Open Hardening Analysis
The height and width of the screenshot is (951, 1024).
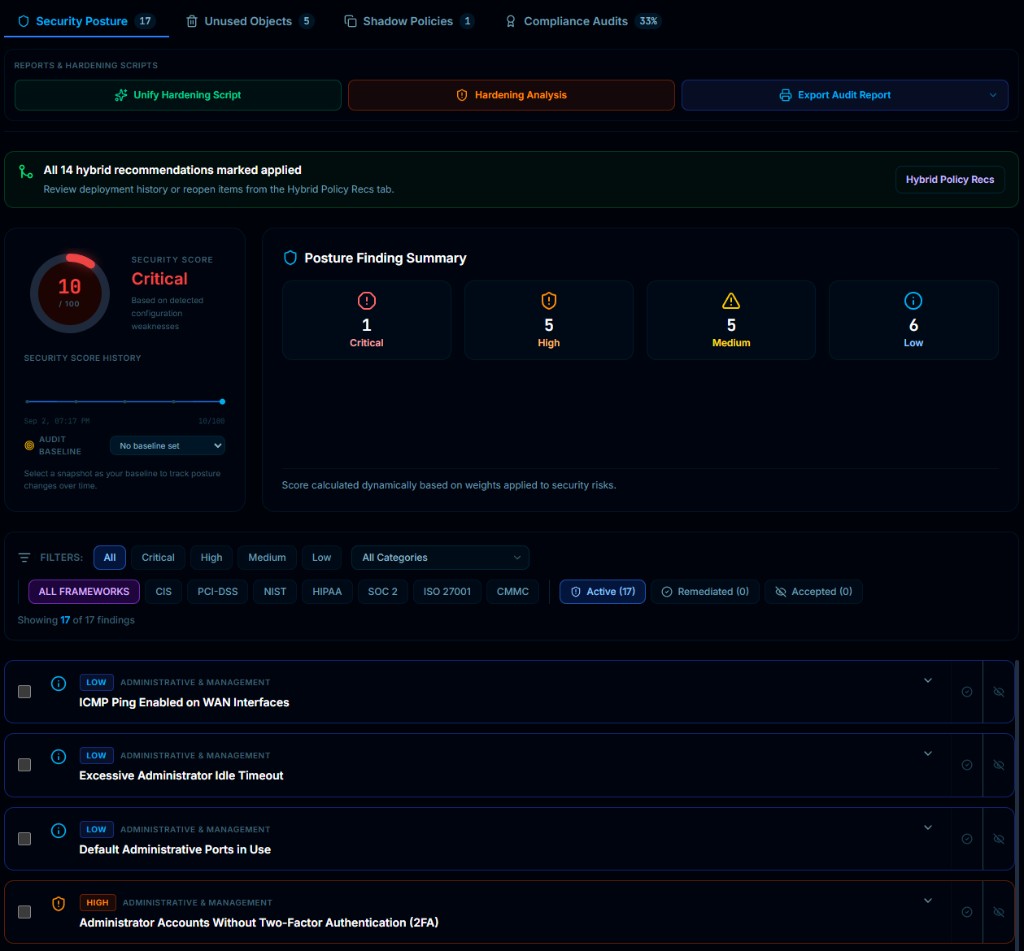(x=511, y=95)
